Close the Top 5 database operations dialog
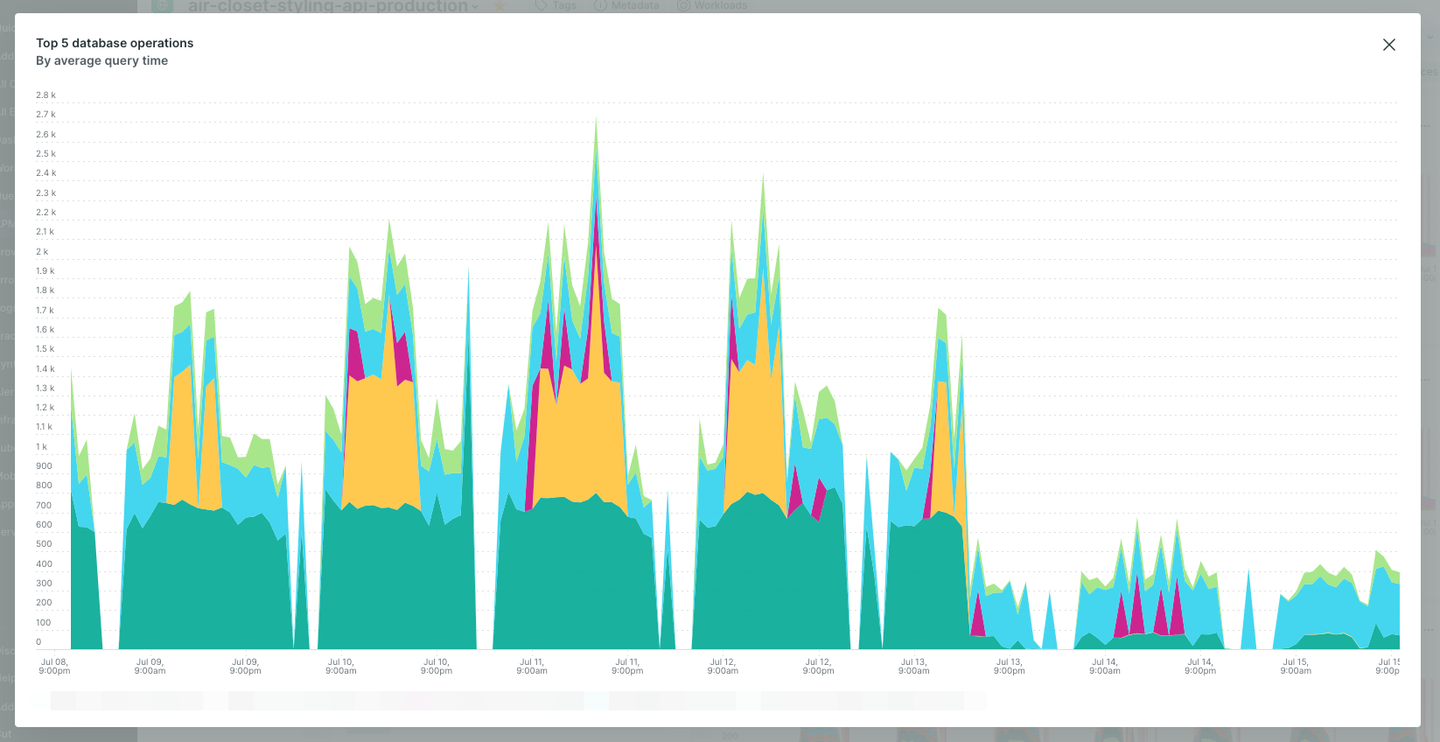1440x742 pixels. click(x=1389, y=45)
